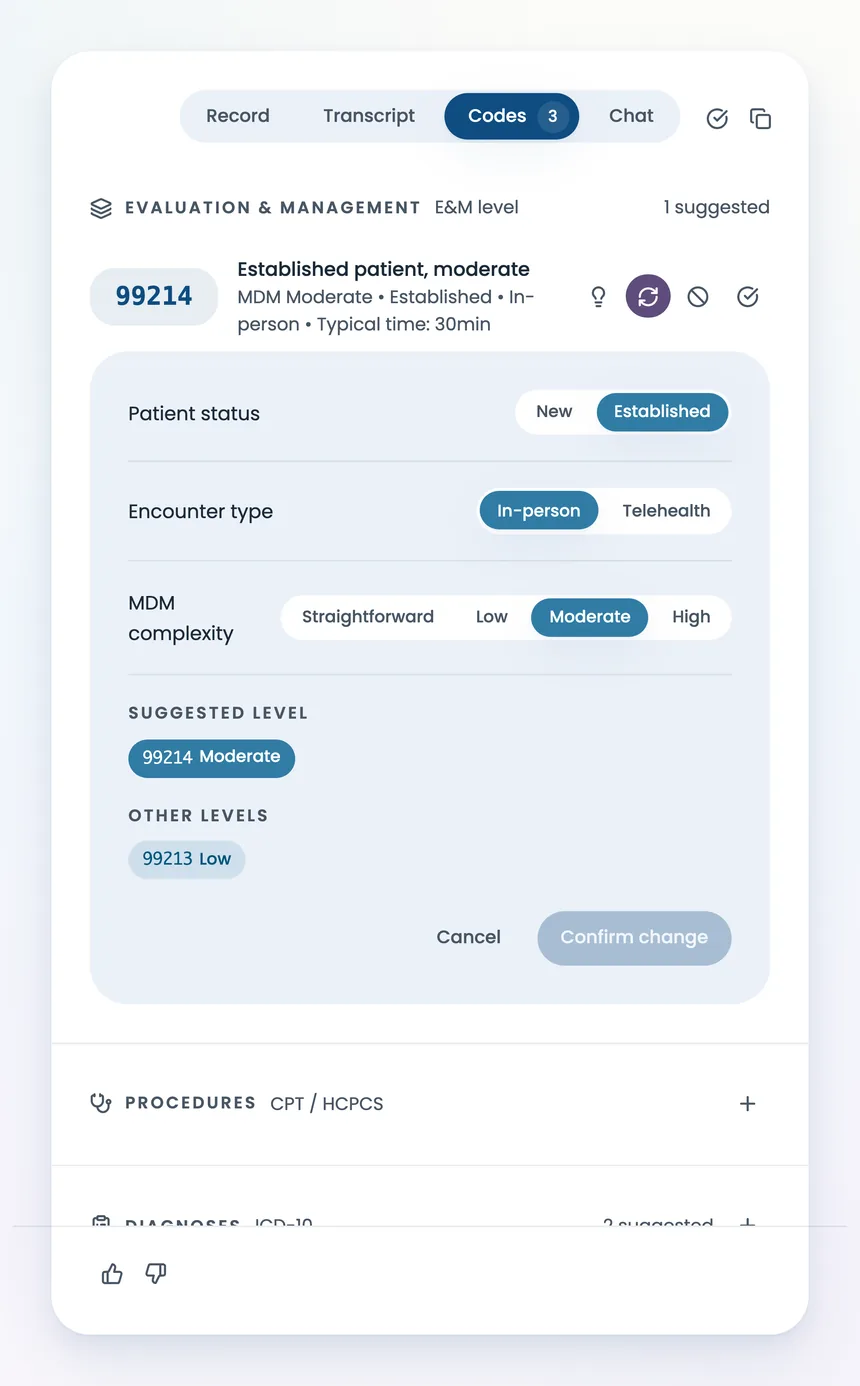The image size is (860, 1386).
Task: Accept code 99214 with the check icon
Action: pyautogui.click(x=748, y=296)
